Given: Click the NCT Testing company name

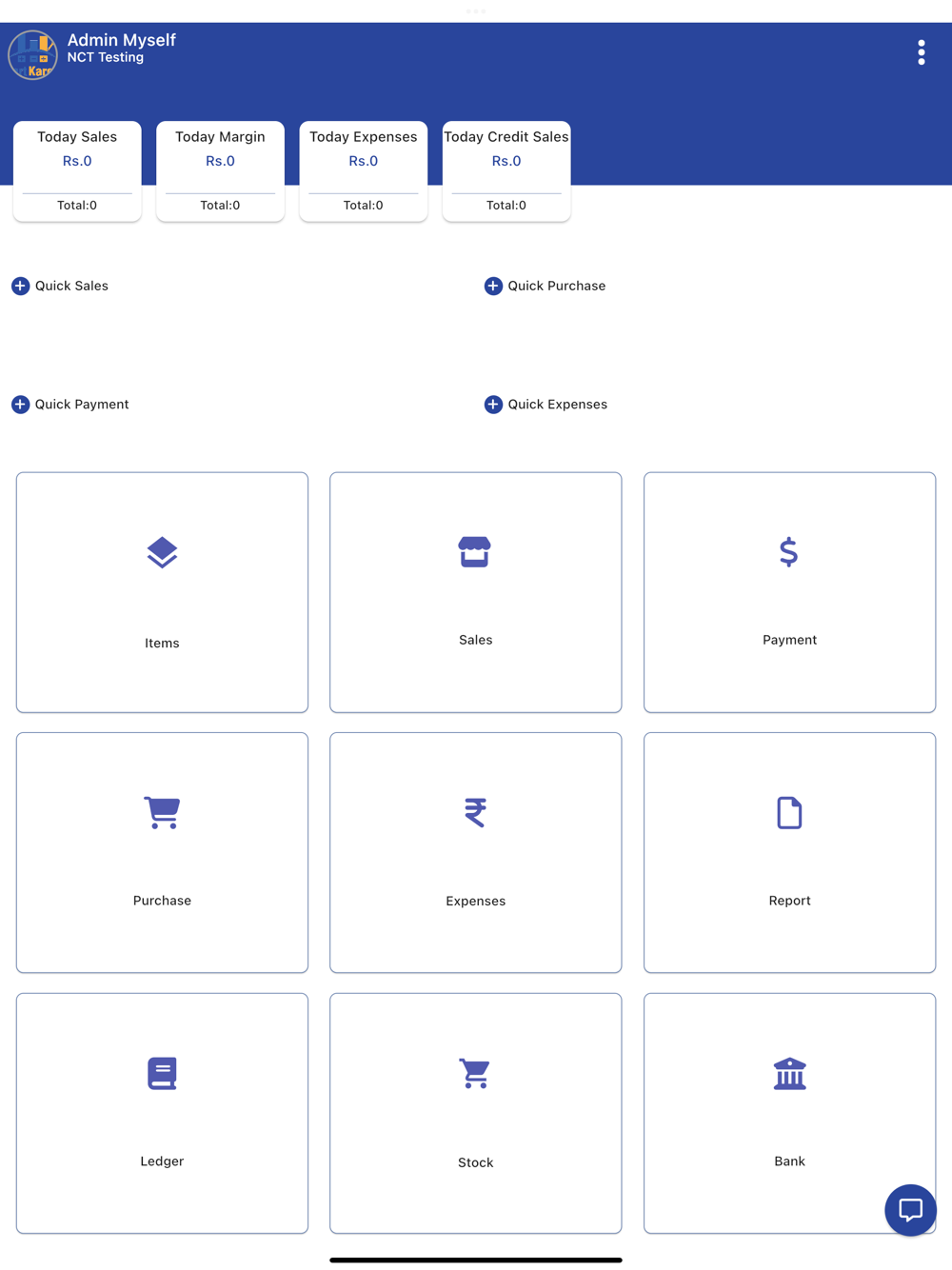Looking at the screenshot, I should tap(105, 58).
